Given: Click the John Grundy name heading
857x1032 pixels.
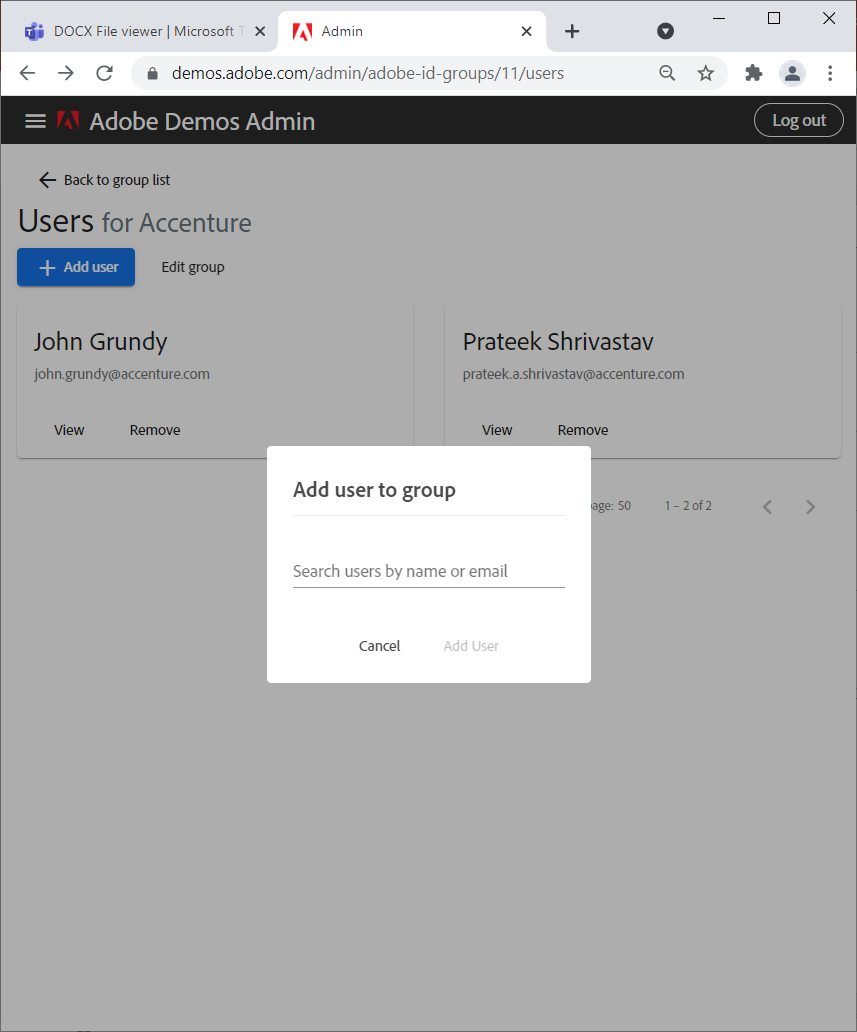Looking at the screenshot, I should click(101, 342).
